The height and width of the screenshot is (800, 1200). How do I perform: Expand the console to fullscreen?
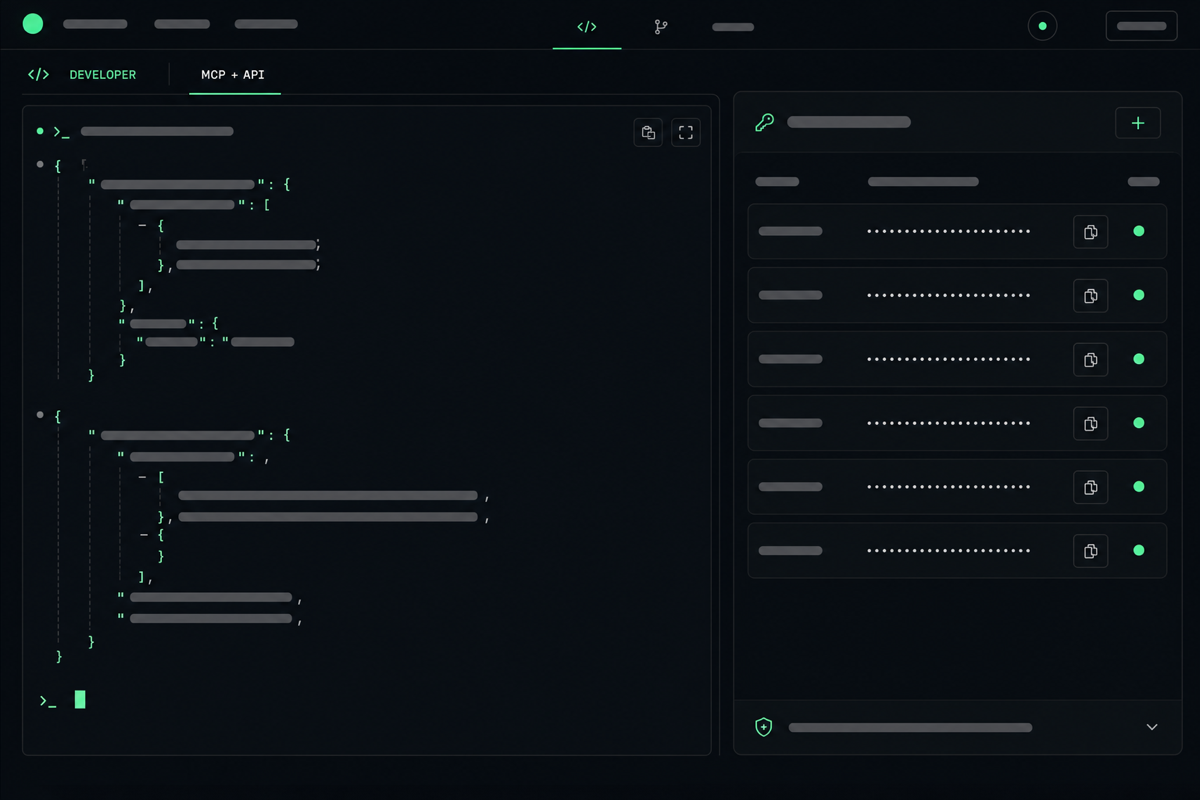click(x=686, y=132)
